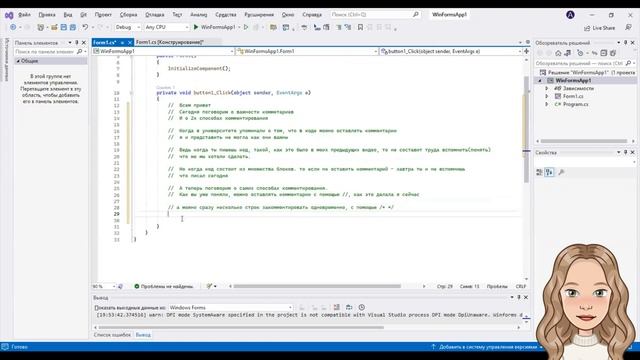Open the button1_Click member dropdown
The height and width of the screenshot is (360, 640).
451,51
